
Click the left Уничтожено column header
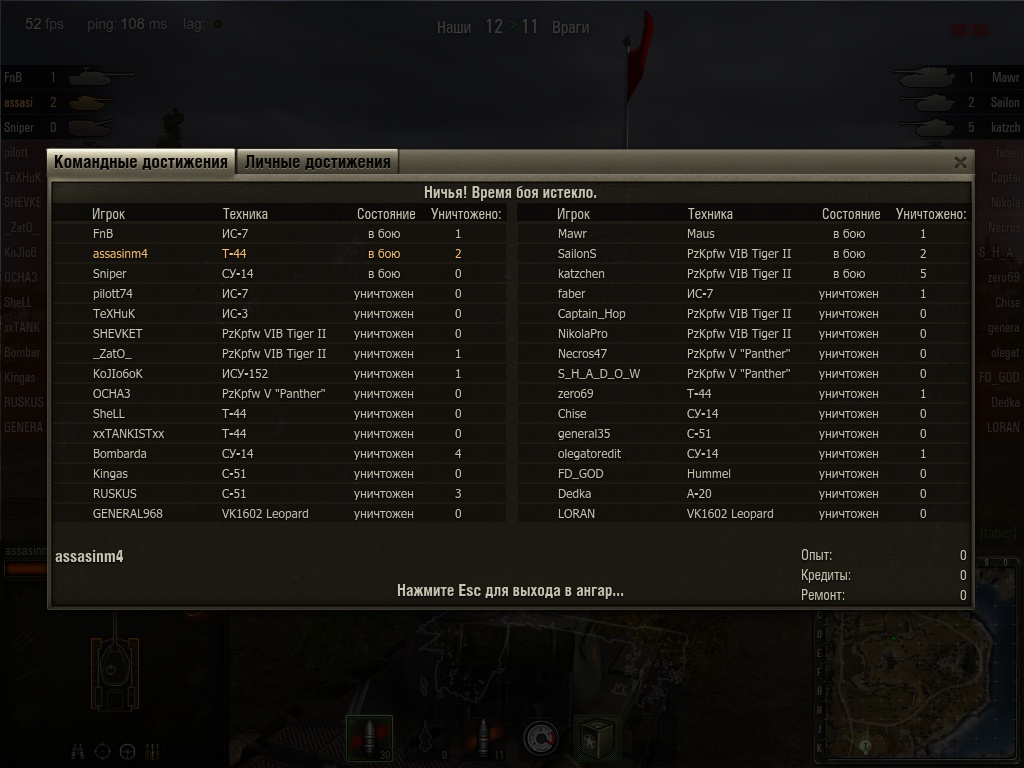[466, 214]
